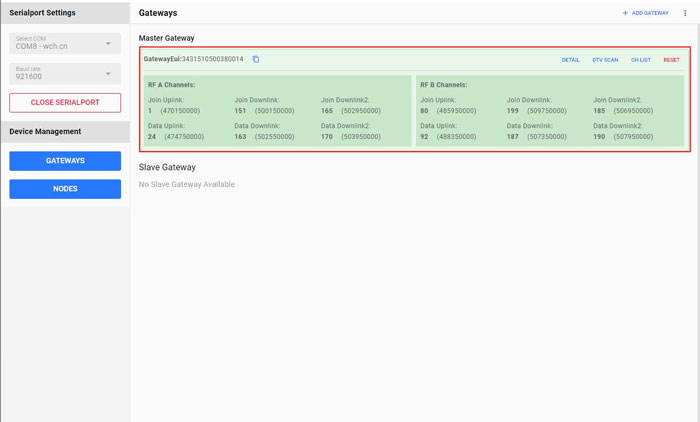Click the Device Management header

[45, 131]
